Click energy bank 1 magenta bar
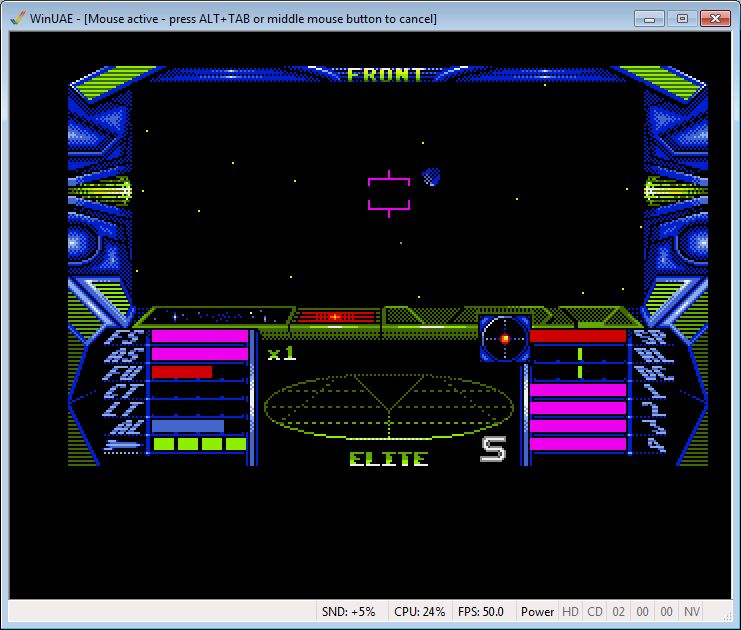 578,390
